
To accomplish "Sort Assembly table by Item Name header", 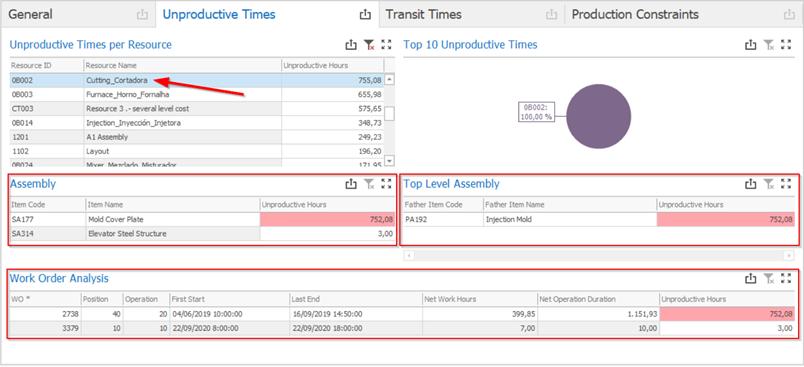I will coord(173,205).
